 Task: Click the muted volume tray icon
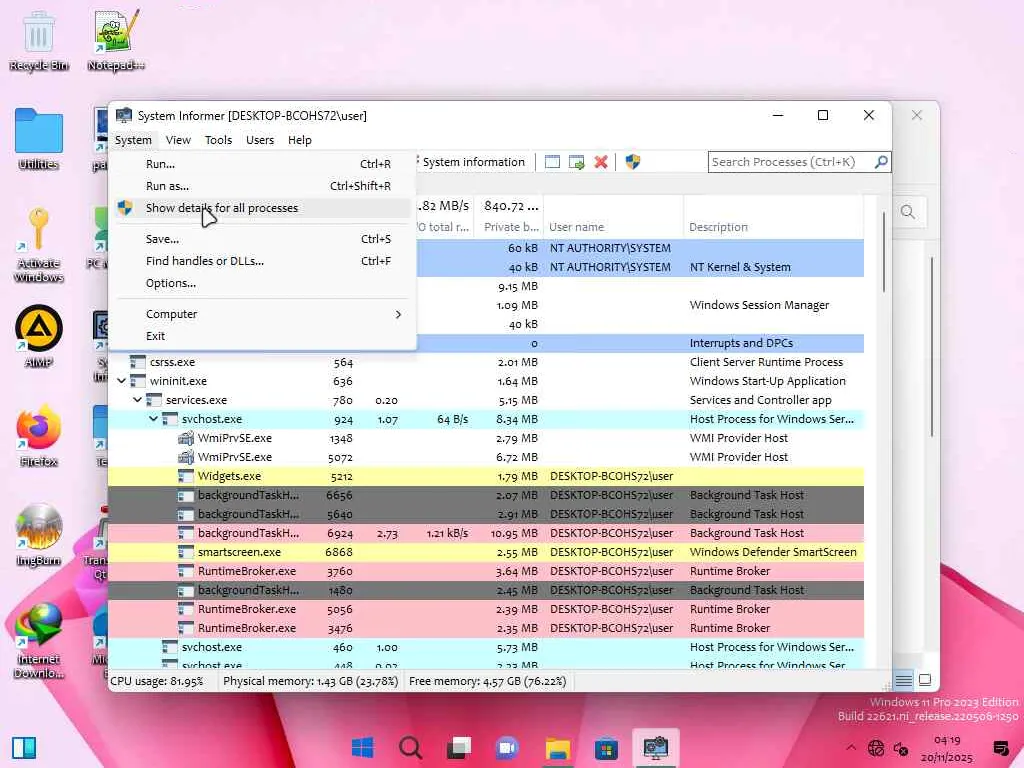tap(901, 748)
